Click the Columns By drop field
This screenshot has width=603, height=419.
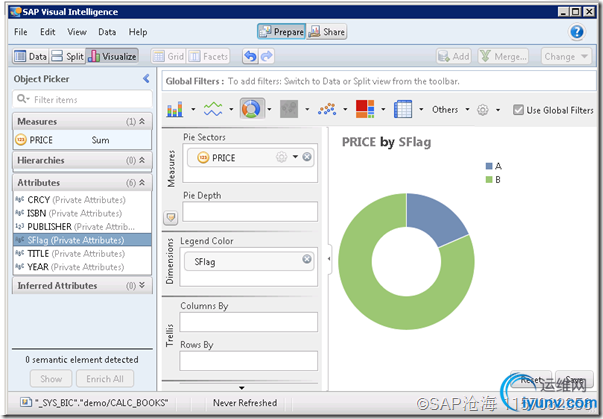(248, 322)
